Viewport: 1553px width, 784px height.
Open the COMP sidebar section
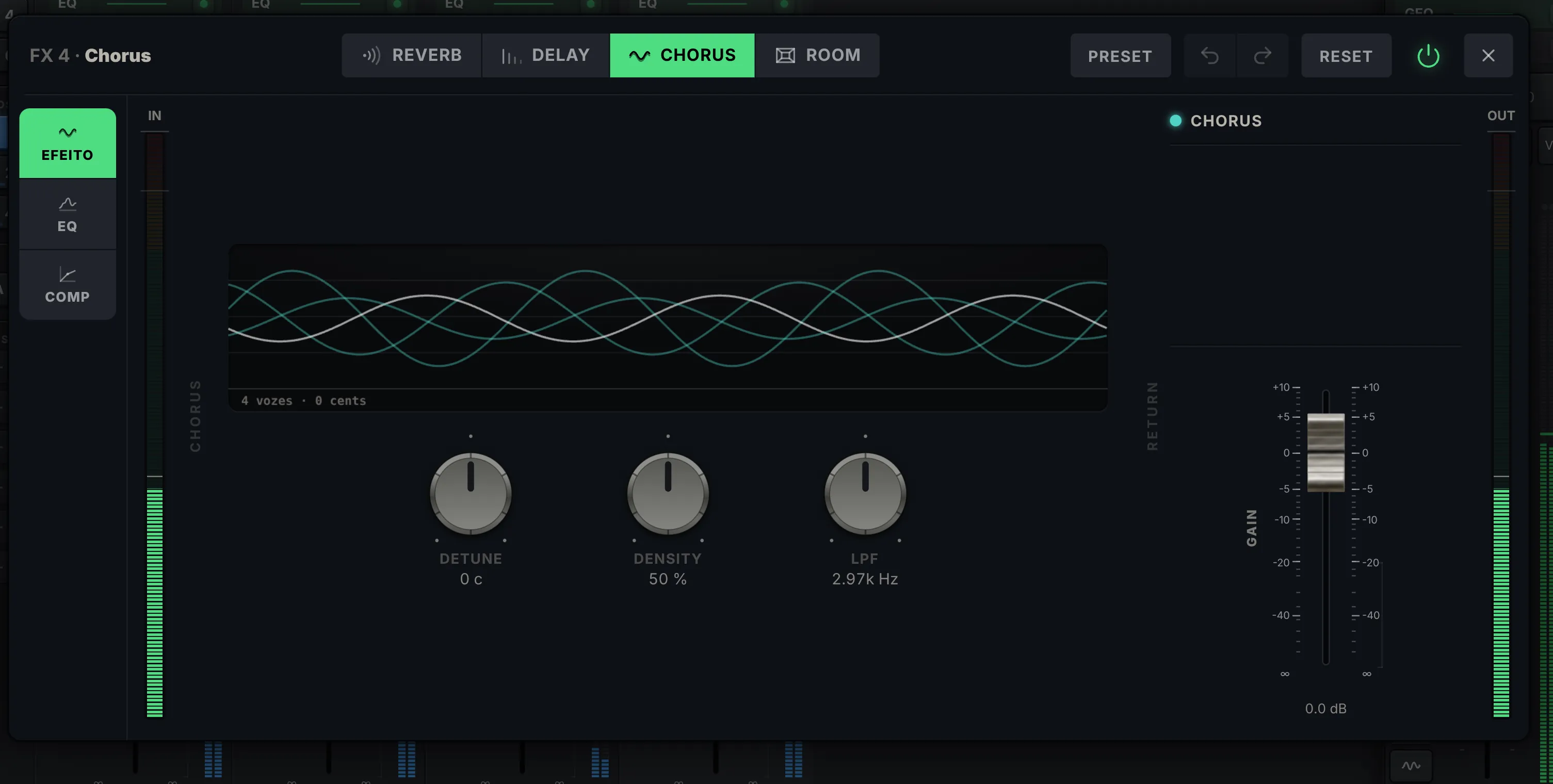point(68,284)
